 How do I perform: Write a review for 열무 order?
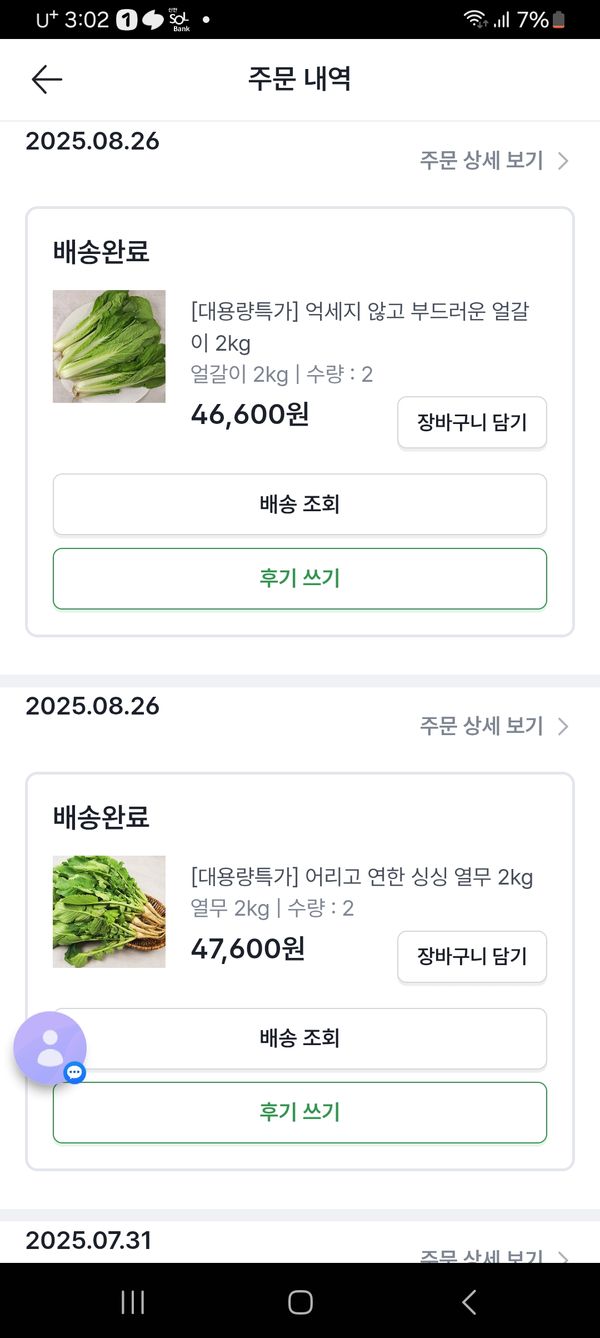[300, 1112]
